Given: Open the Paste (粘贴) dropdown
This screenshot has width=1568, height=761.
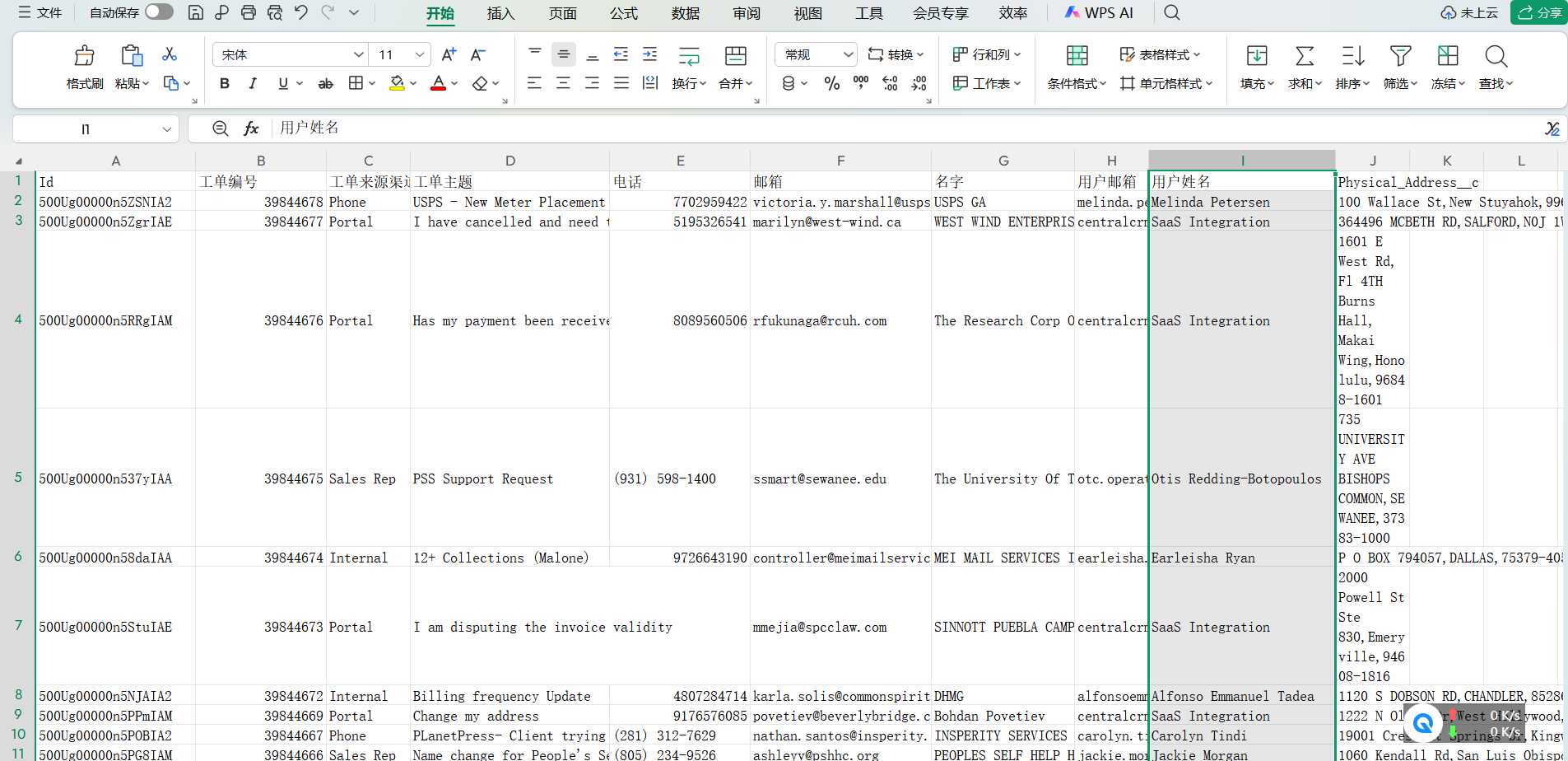Looking at the screenshot, I should pyautogui.click(x=132, y=83).
